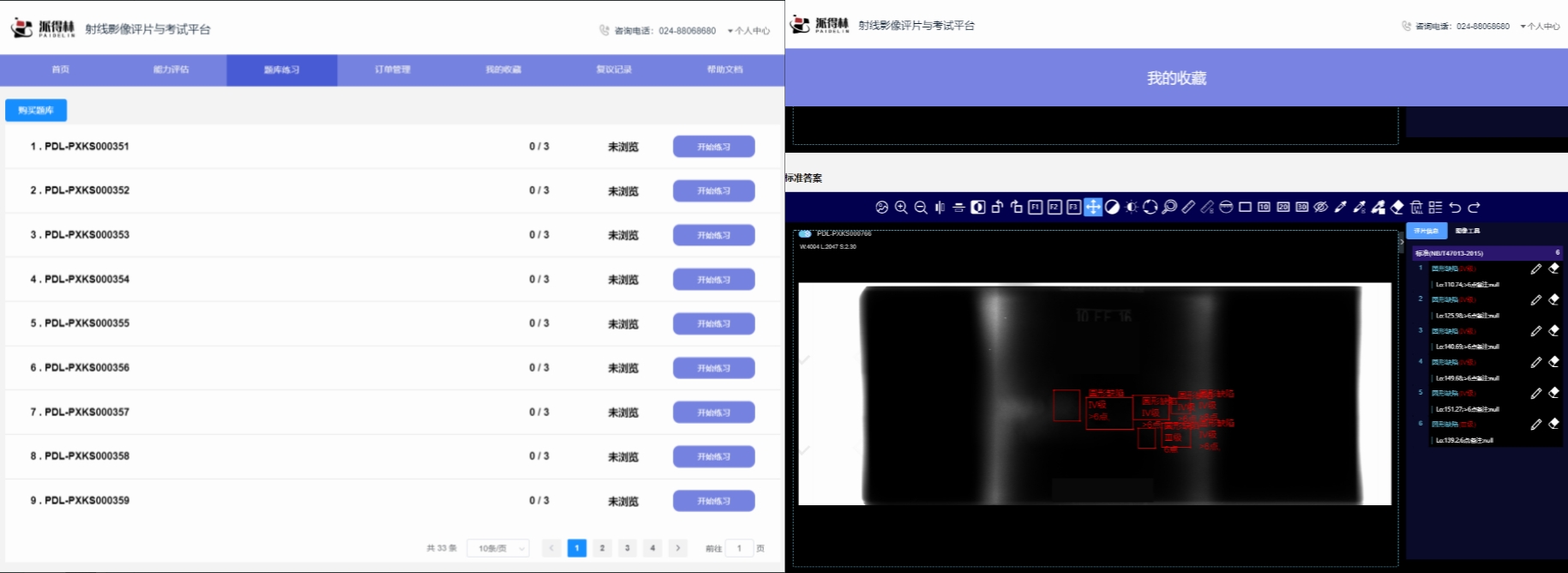This screenshot has height=573, width=1568.
Task: Collapse the side panel arrow handle
Action: pos(1402,243)
